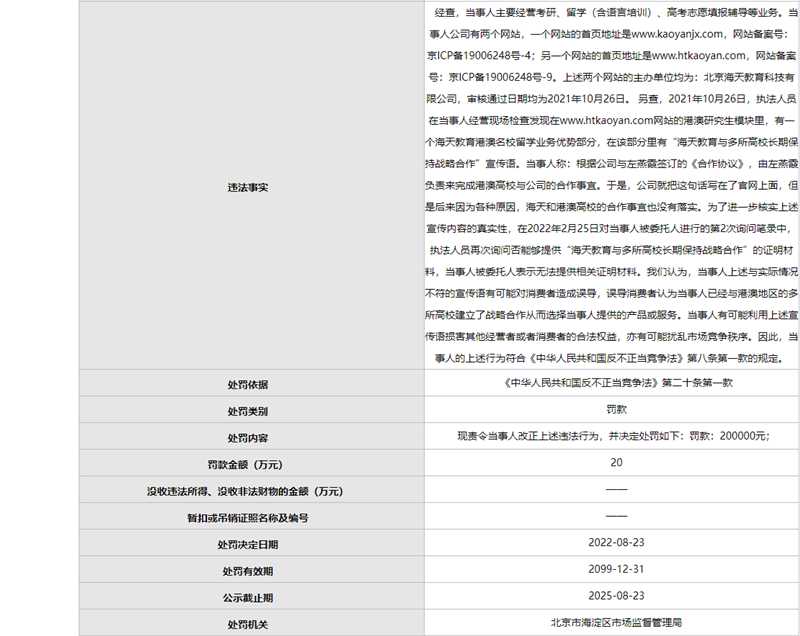Click www.htkaoyan.com in the 另一个网站的首页地址 sentence
The image size is (800, 636).
point(698,56)
